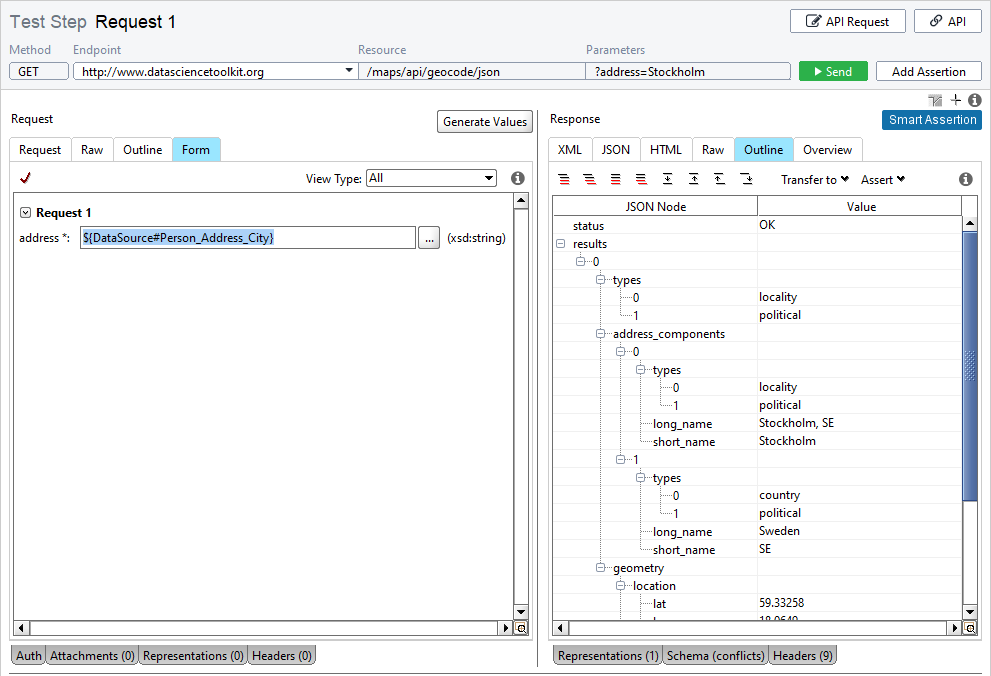This screenshot has height=676, width=991.
Task: Open Schema (conflicts) tab
Action: point(715,656)
